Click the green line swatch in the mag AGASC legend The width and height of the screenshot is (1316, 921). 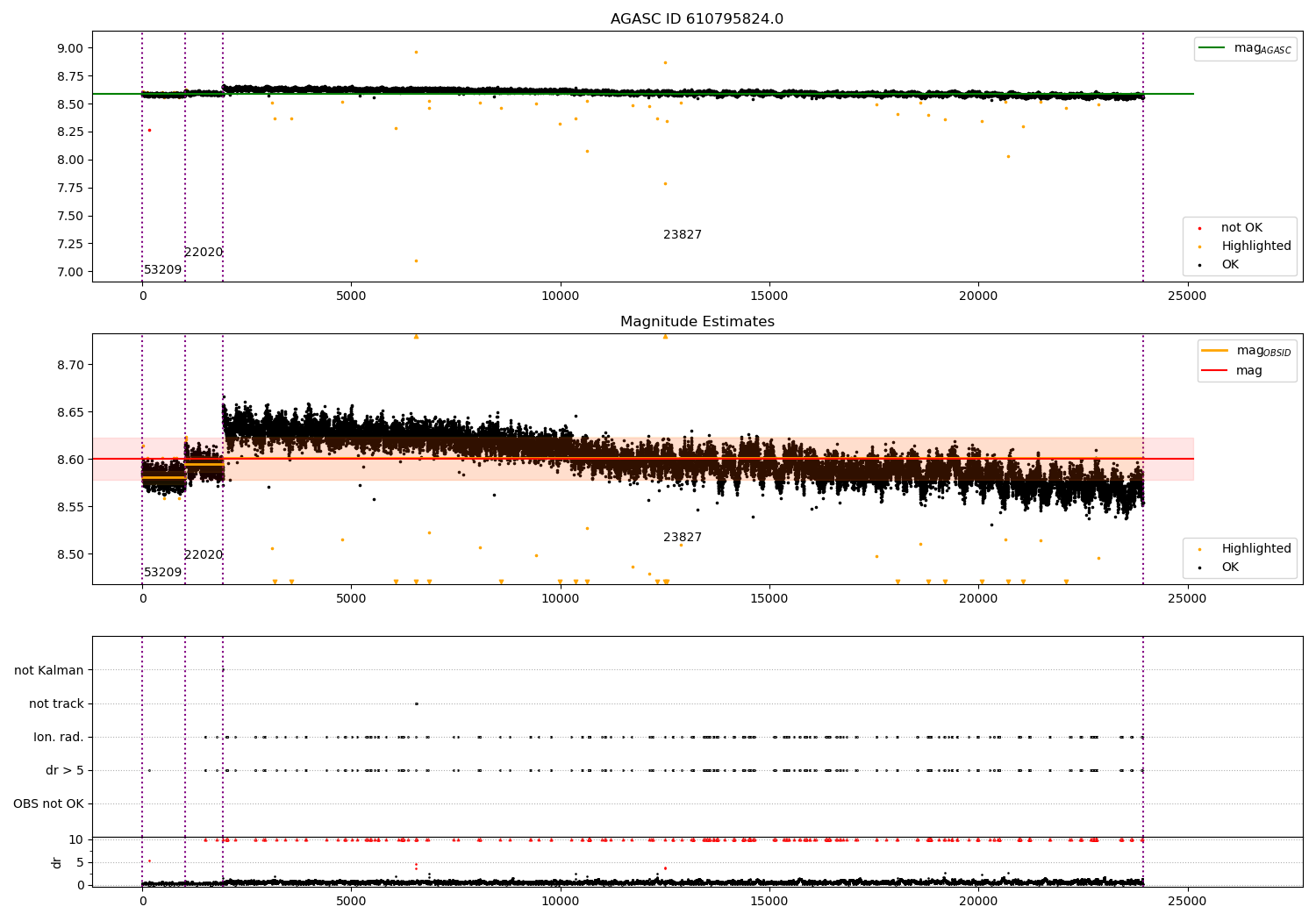pos(1212,48)
